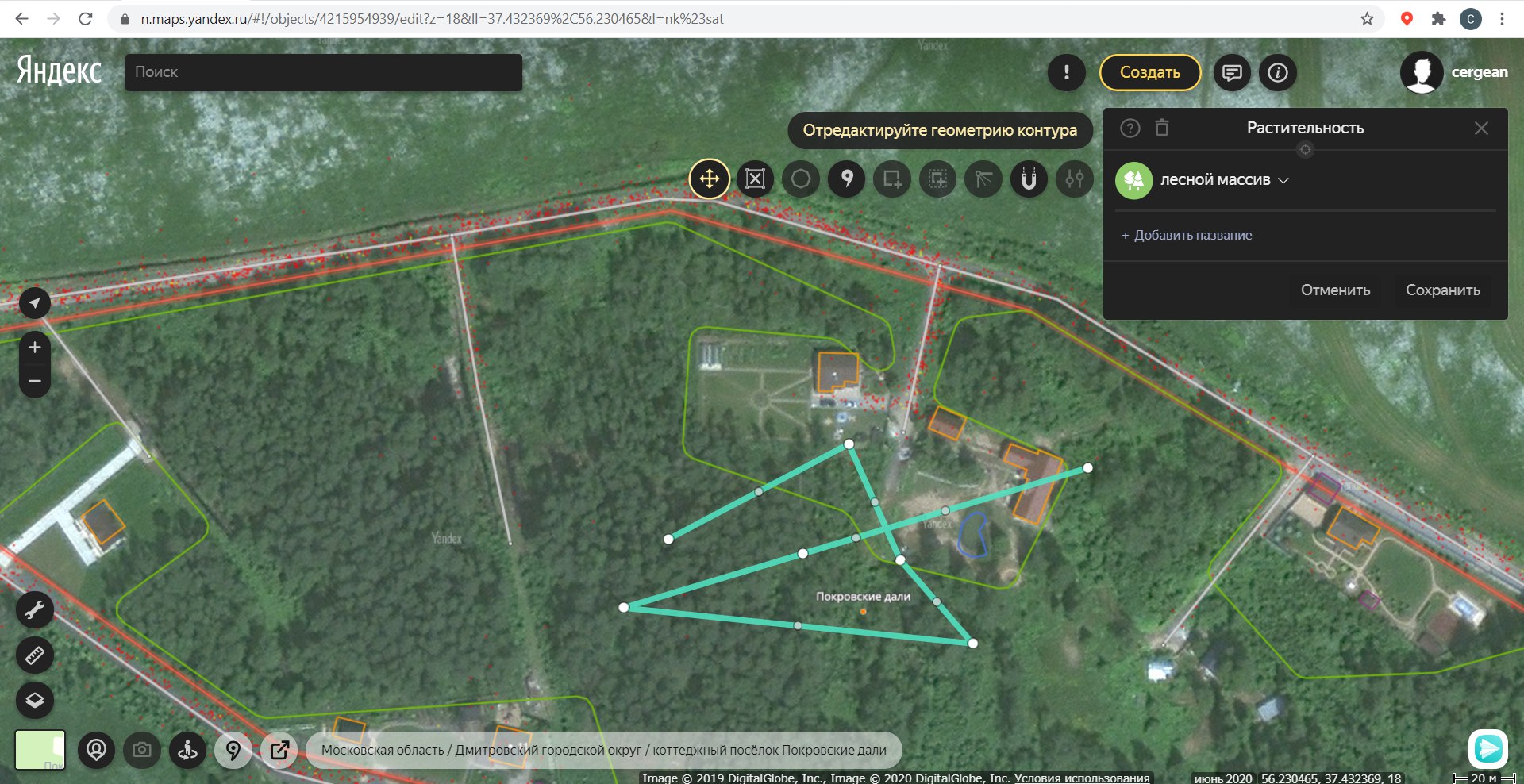Click the июнь 2020 imagery date
Viewport: 1524px width, 784px height.
pyautogui.click(x=1222, y=778)
